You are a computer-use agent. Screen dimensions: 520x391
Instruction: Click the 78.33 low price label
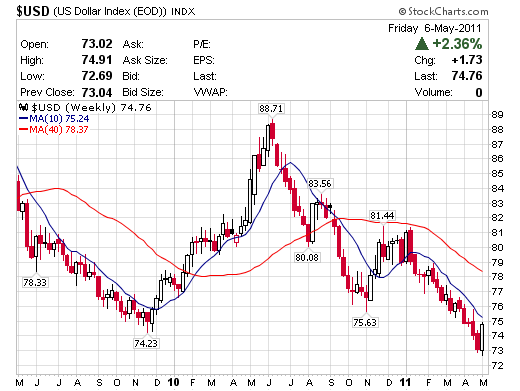click(x=35, y=283)
